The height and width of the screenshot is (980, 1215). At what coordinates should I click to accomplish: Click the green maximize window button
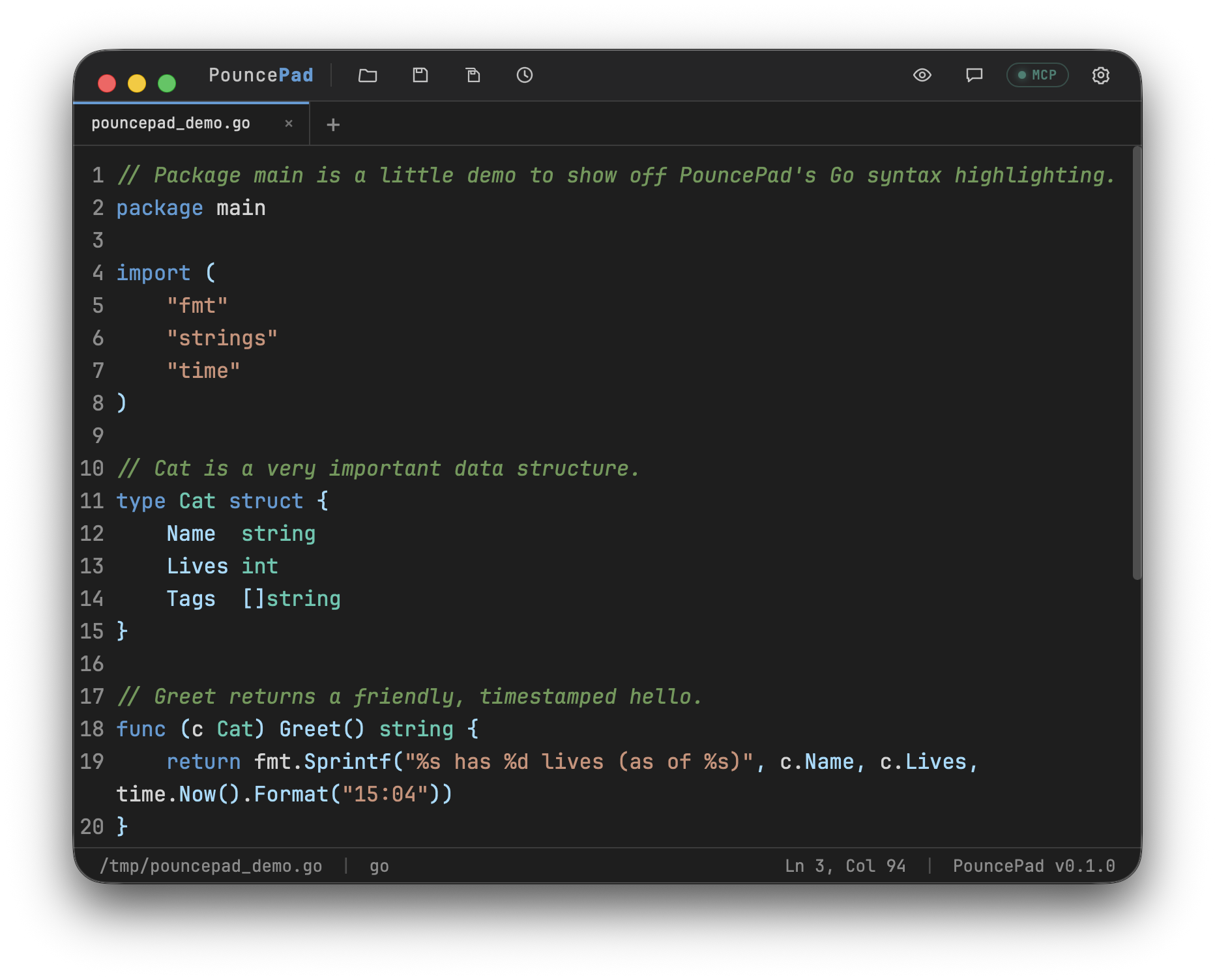click(x=167, y=83)
